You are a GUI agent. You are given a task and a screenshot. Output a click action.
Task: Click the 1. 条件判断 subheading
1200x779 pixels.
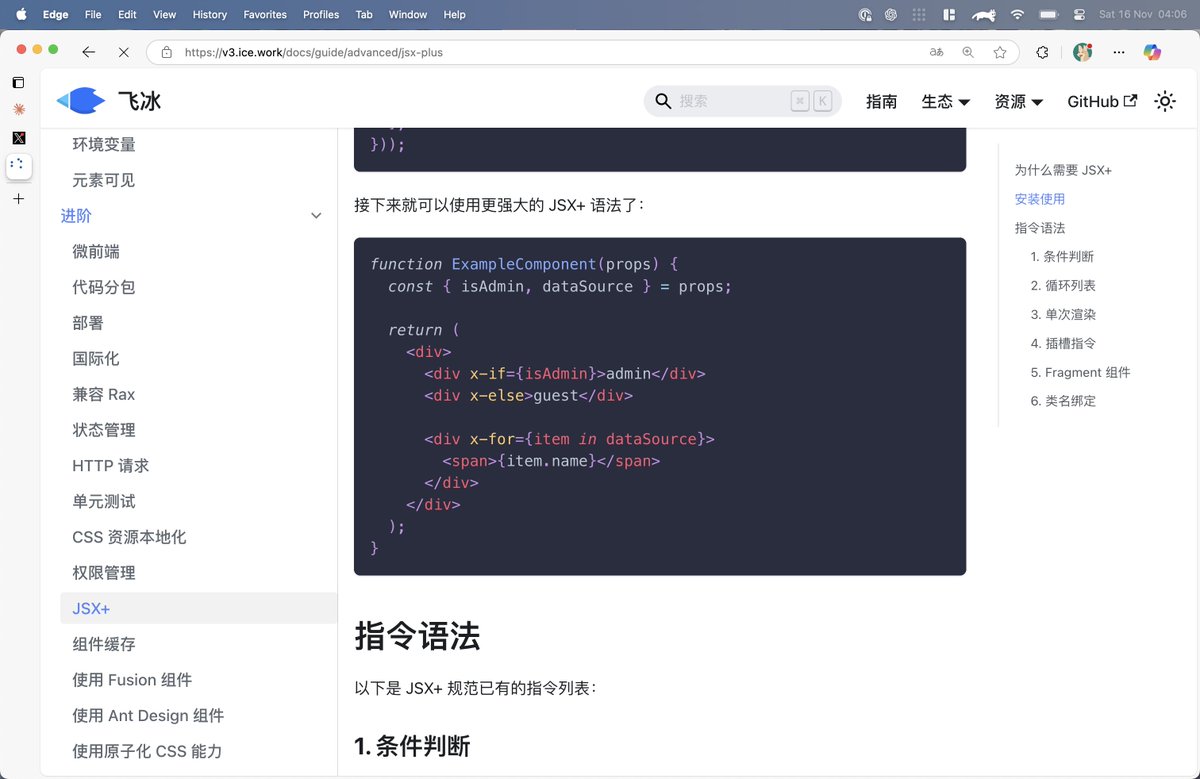pyautogui.click(x=412, y=746)
